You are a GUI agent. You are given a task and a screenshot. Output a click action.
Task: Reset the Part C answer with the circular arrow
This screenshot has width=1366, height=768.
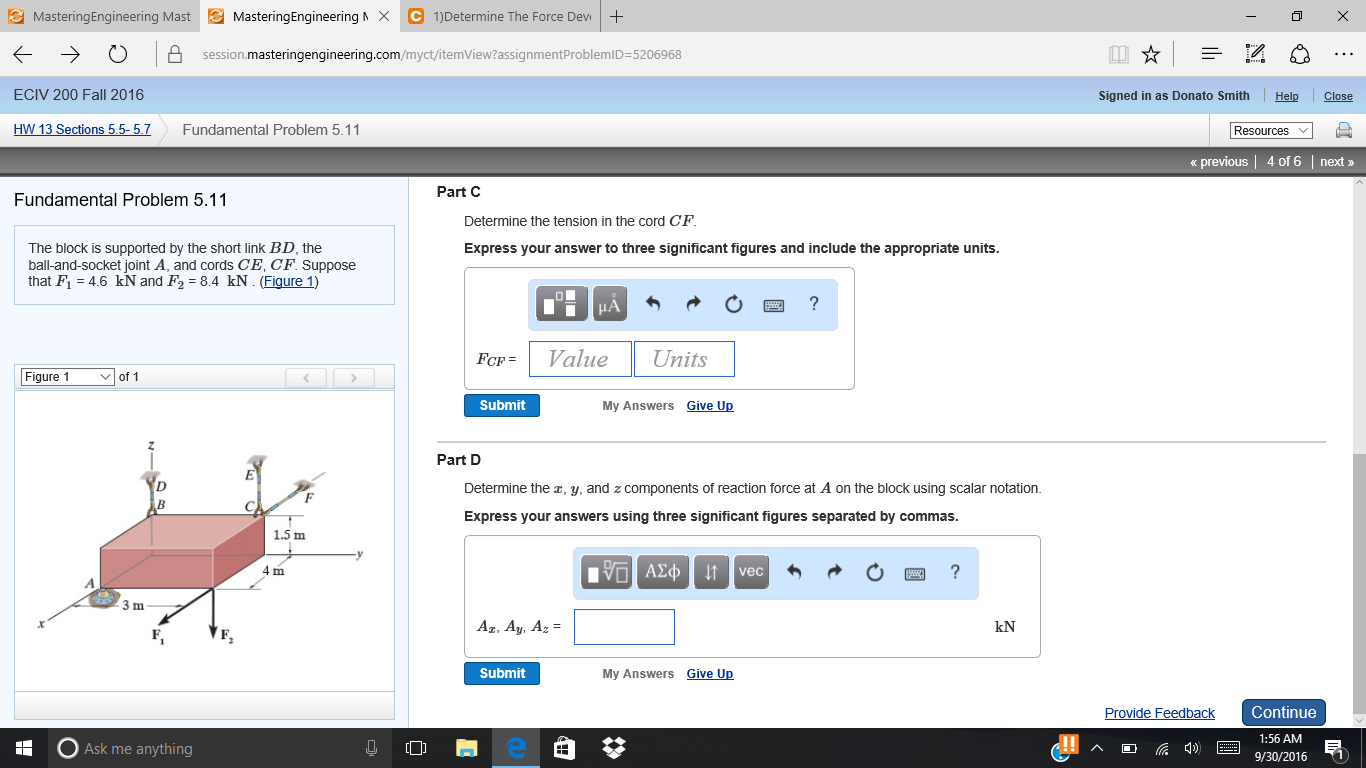tap(733, 304)
